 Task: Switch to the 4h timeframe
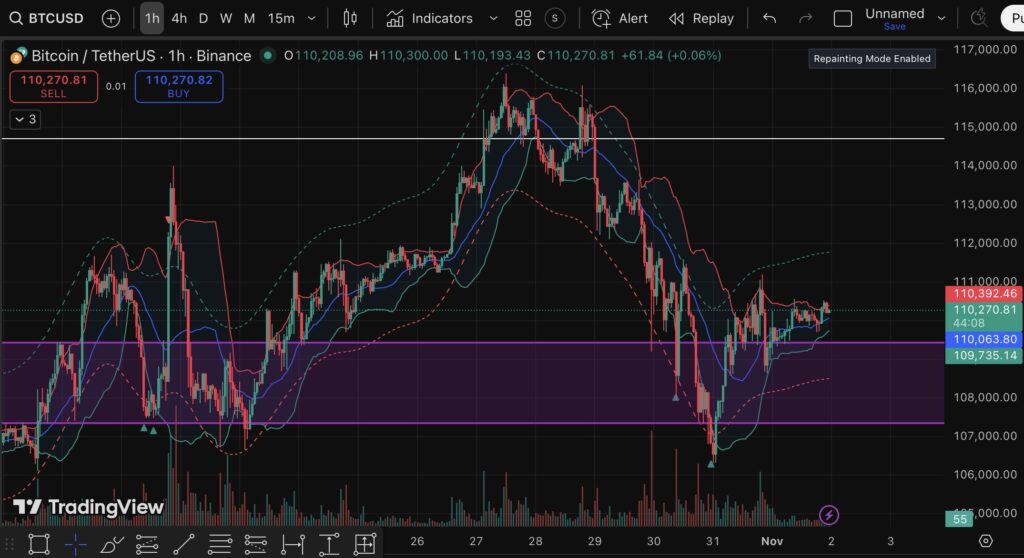click(179, 18)
